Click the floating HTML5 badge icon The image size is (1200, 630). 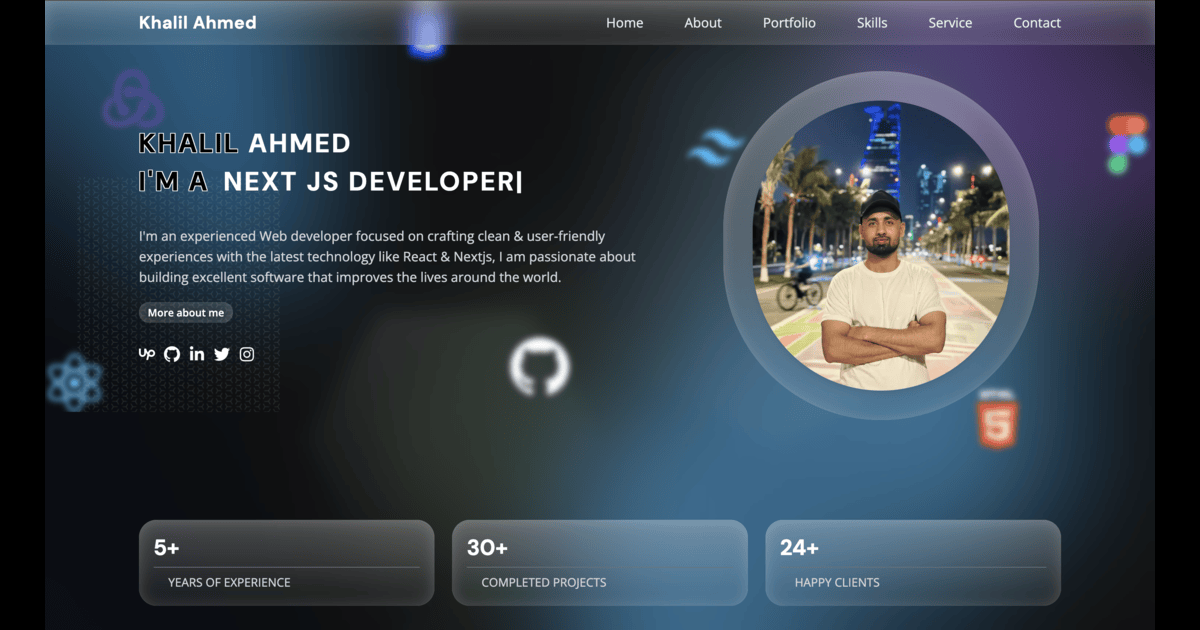tap(997, 419)
